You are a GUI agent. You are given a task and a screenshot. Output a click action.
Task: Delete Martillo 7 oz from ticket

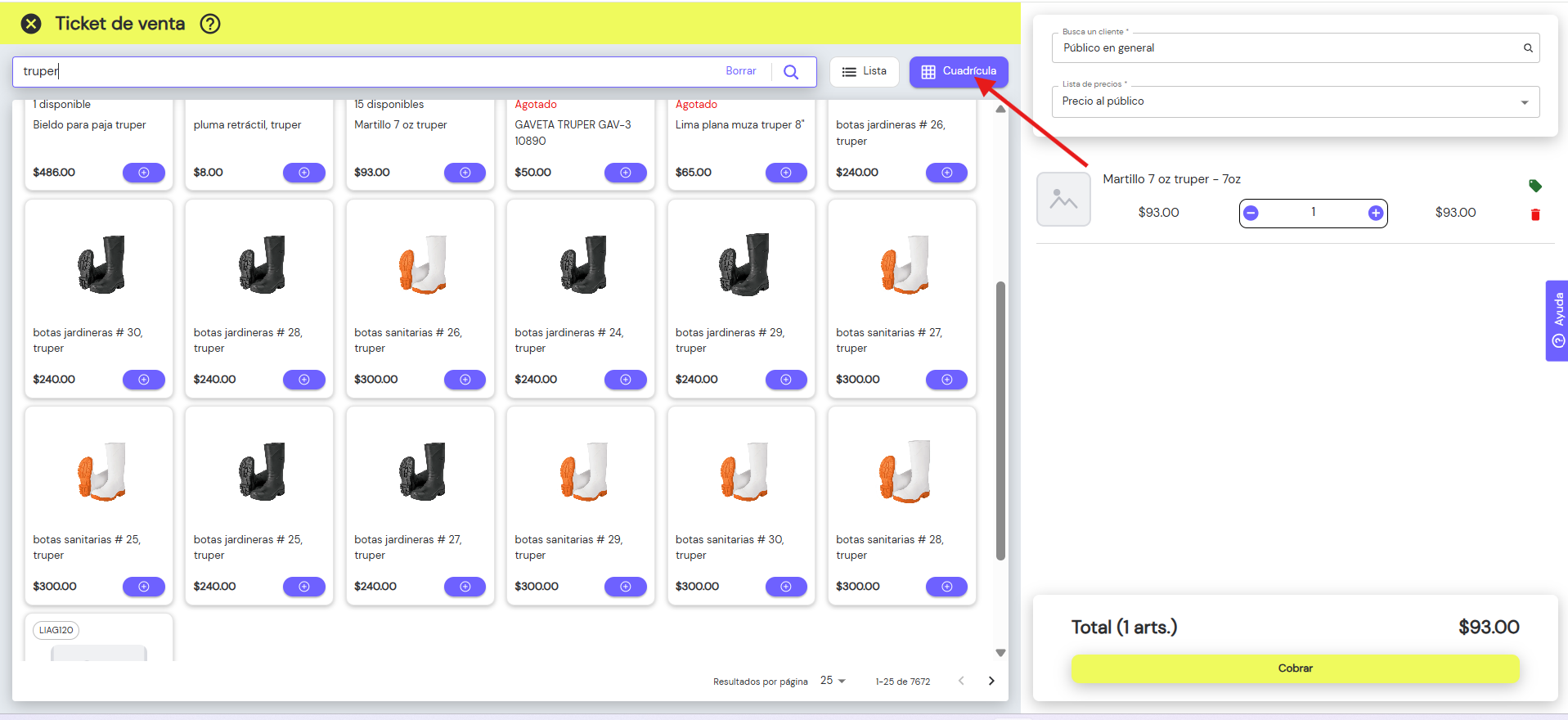[x=1535, y=214]
